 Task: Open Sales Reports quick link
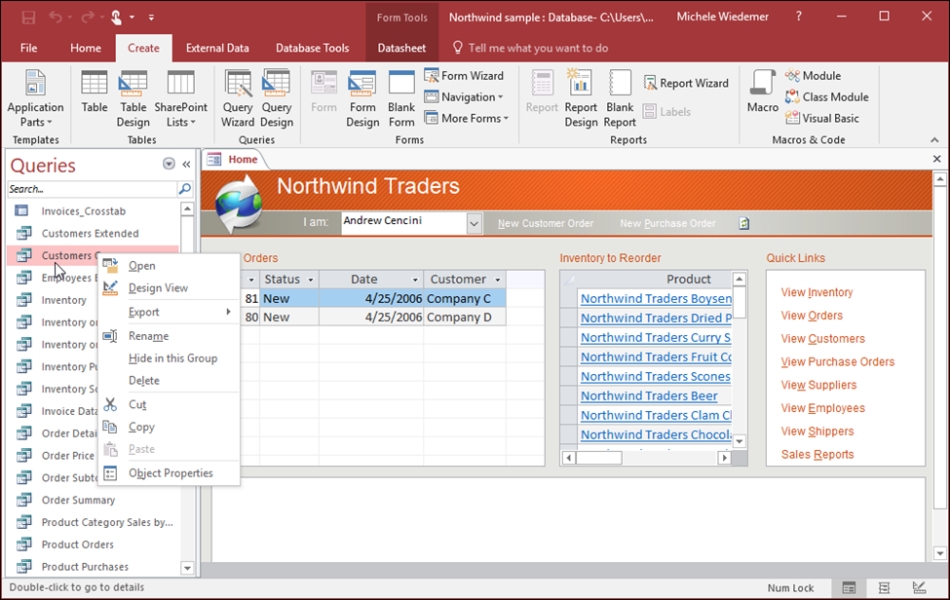coord(817,455)
